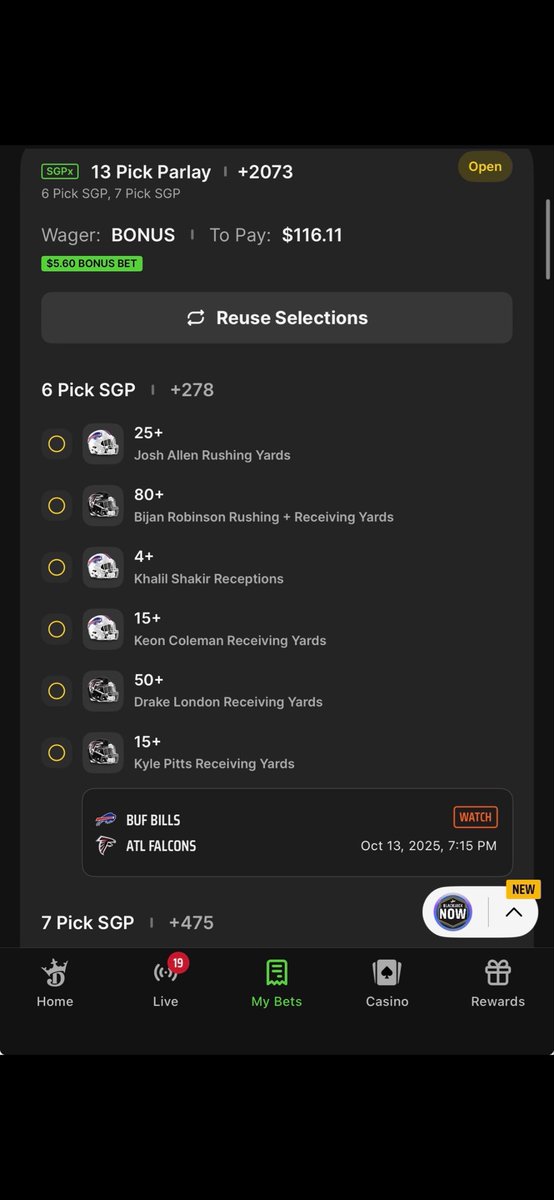Tap the Falcons helmet beside Drake London
The width and height of the screenshot is (554, 1200).
(x=103, y=691)
